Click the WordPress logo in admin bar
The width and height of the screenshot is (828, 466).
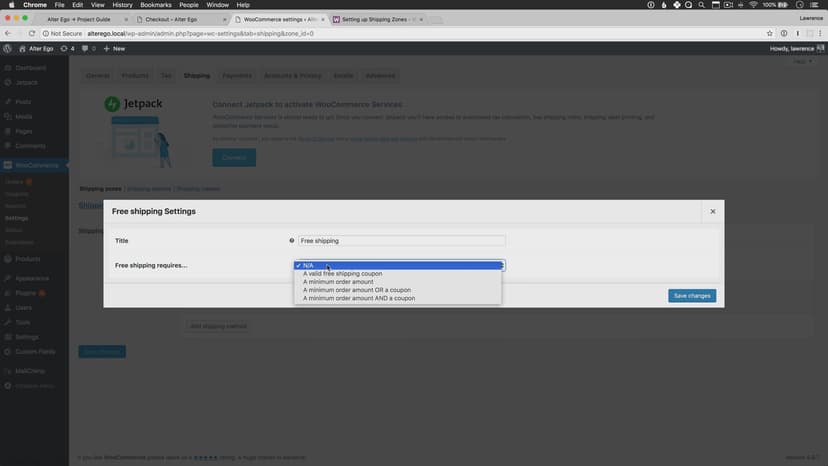click(x=8, y=48)
